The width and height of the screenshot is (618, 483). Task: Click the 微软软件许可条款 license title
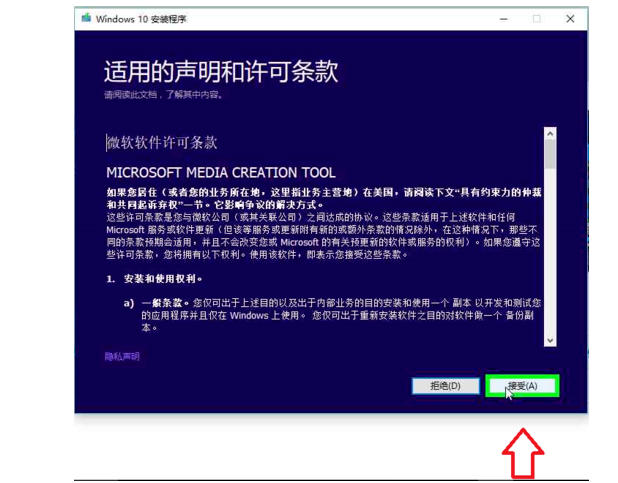pyautogui.click(x=162, y=142)
